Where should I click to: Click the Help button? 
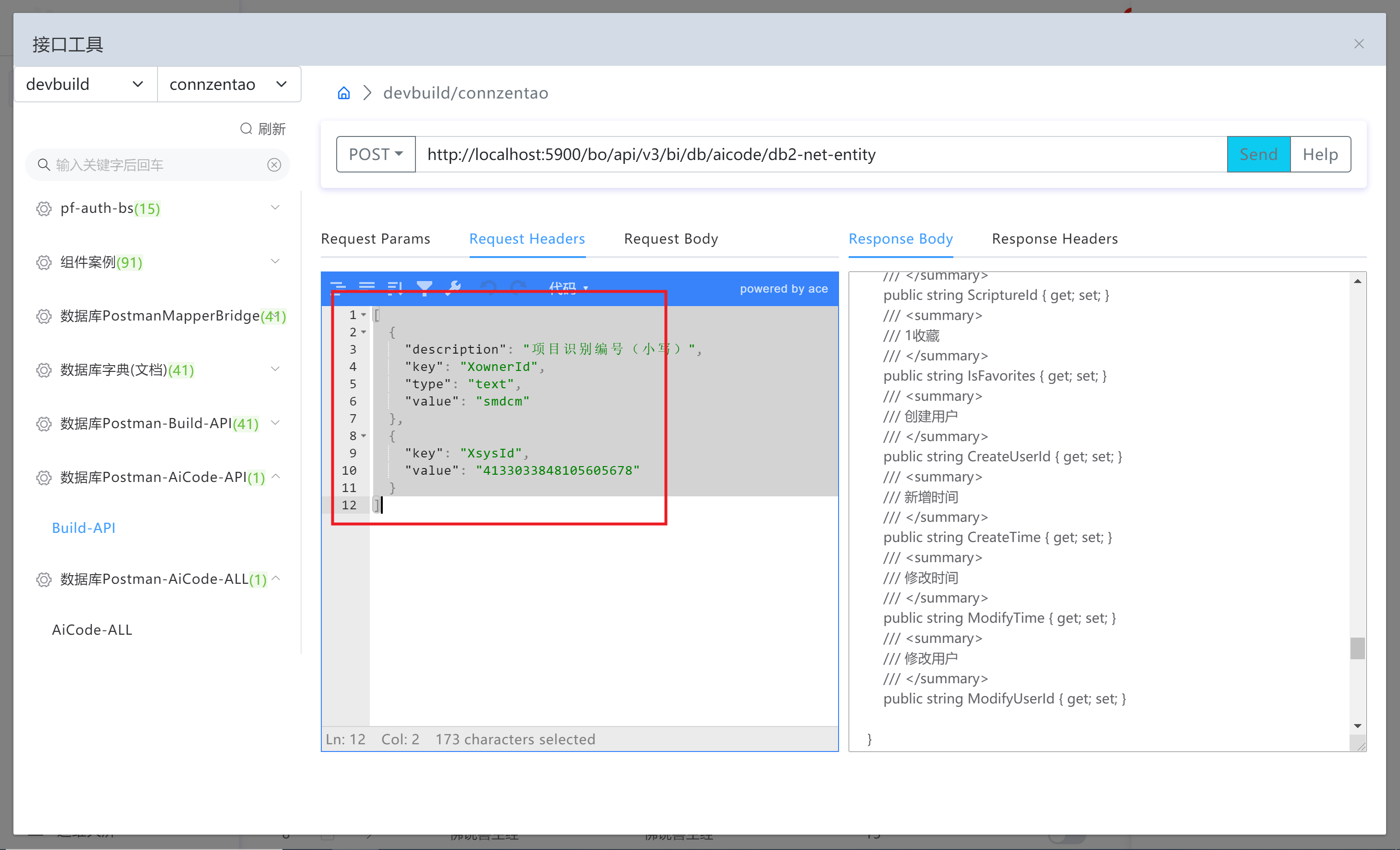(x=1320, y=154)
